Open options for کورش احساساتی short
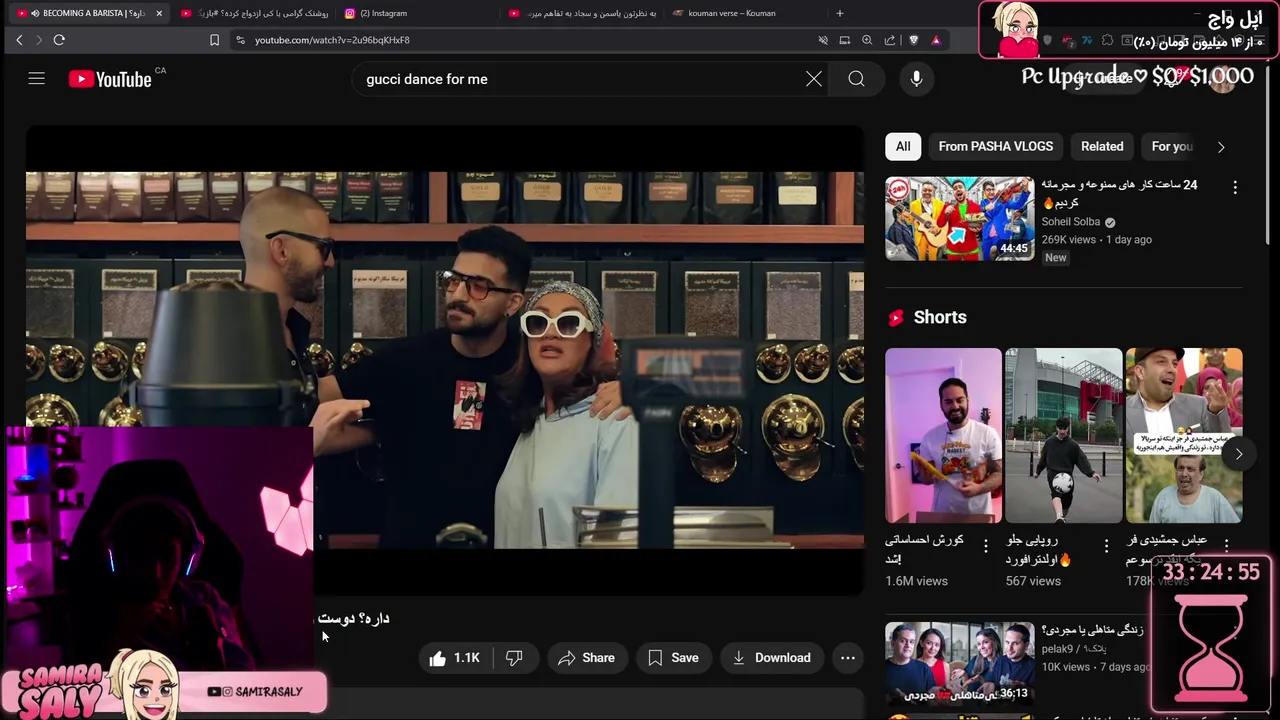The height and width of the screenshot is (720, 1280). click(x=986, y=546)
